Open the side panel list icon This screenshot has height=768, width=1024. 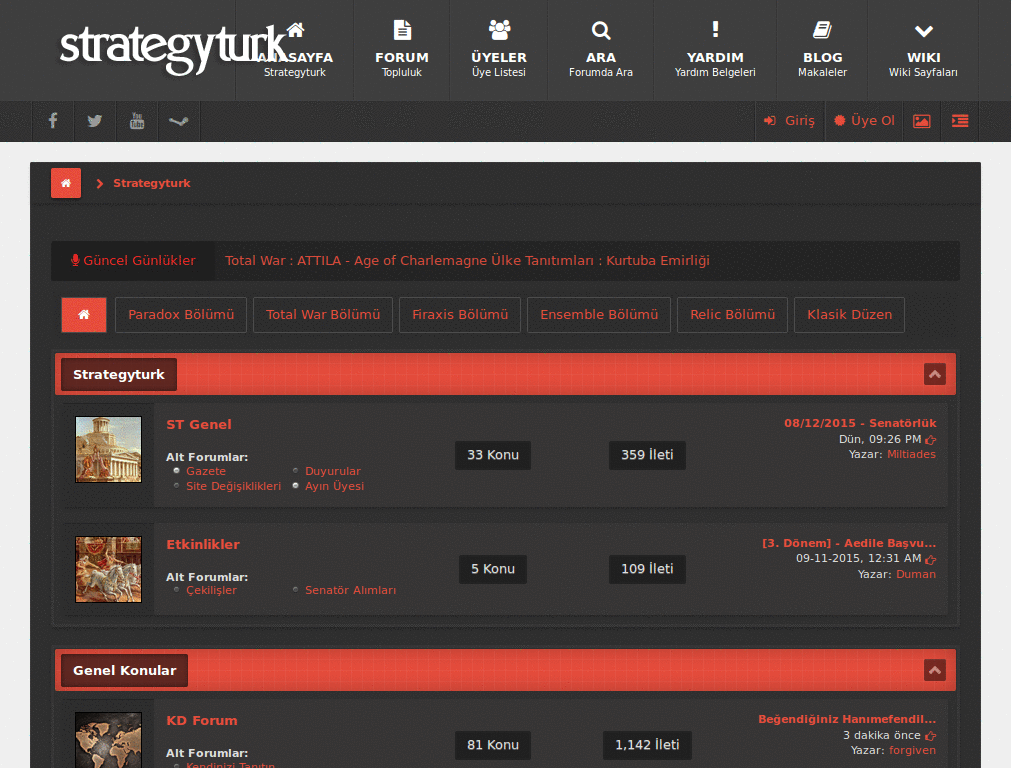click(x=959, y=121)
